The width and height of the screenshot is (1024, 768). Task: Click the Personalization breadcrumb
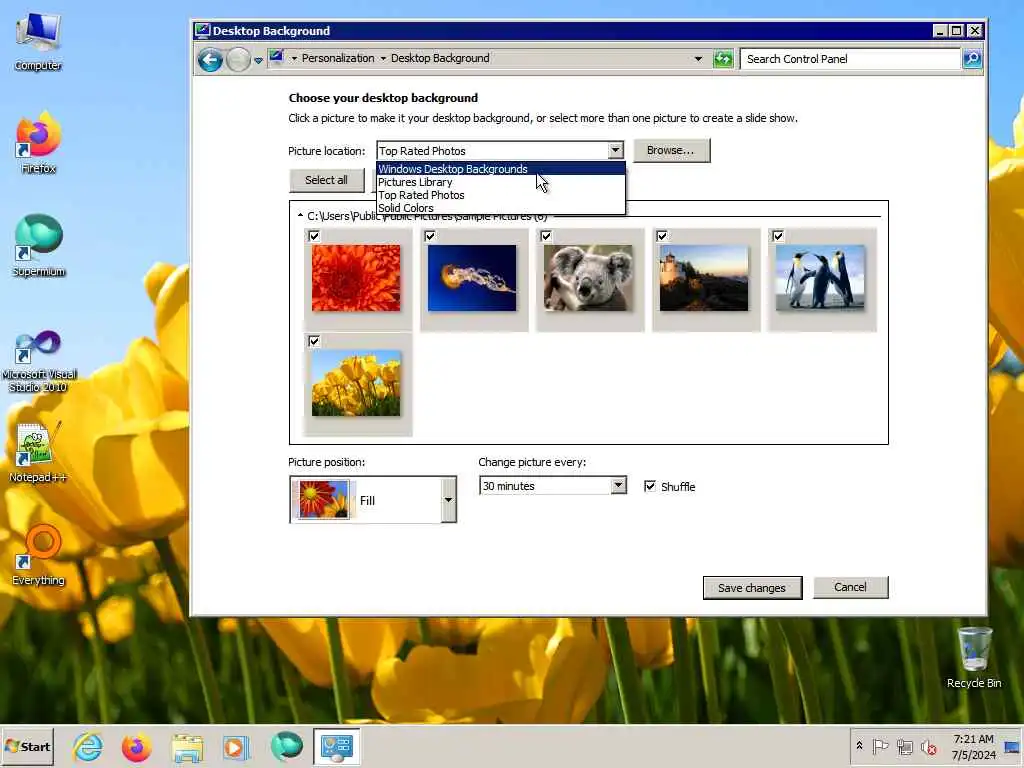[x=338, y=58]
